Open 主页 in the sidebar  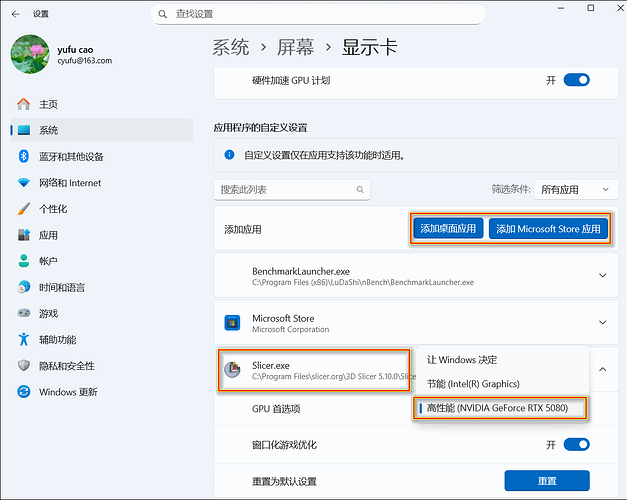[102, 104]
